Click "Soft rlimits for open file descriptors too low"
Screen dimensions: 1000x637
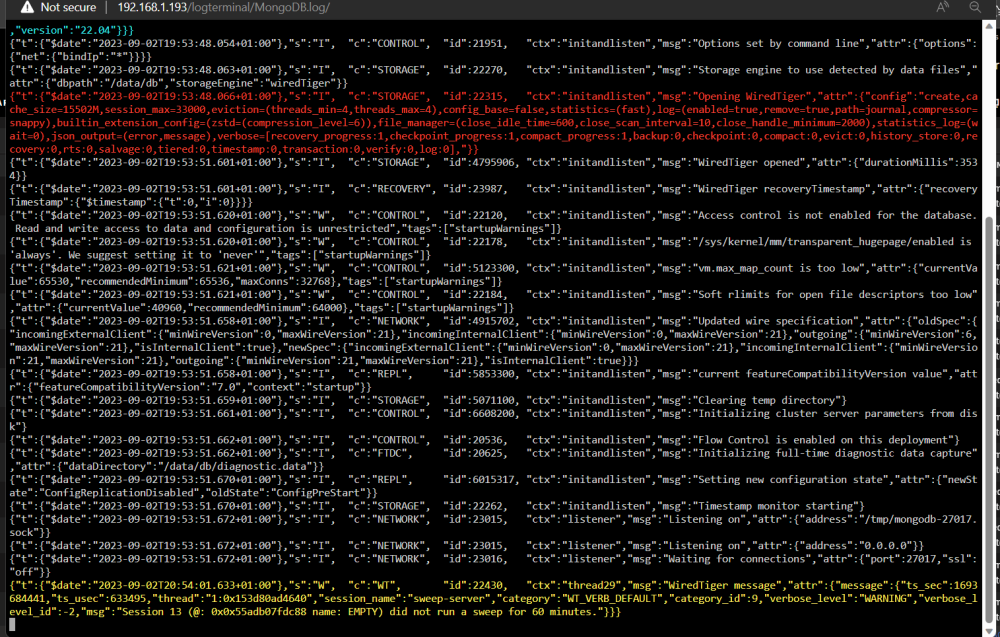[835, 295]
